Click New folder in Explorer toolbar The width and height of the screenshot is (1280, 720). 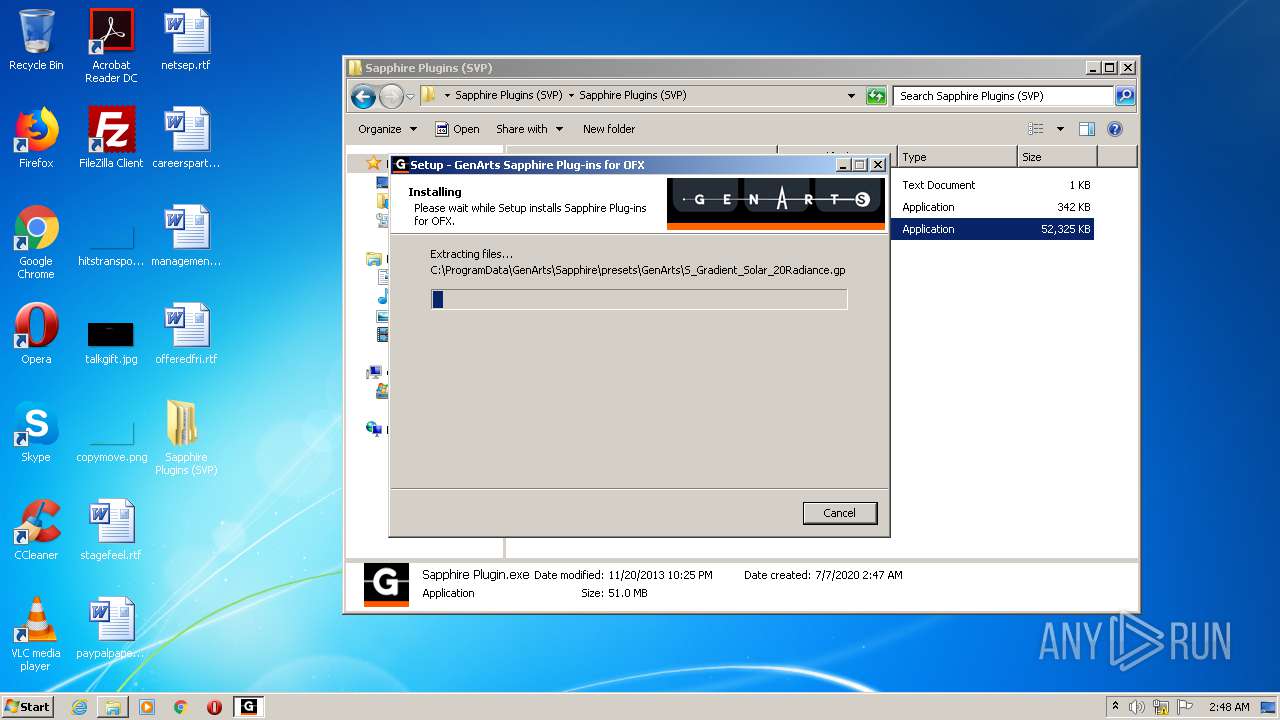pyautogui.click(x=609, y=129)
